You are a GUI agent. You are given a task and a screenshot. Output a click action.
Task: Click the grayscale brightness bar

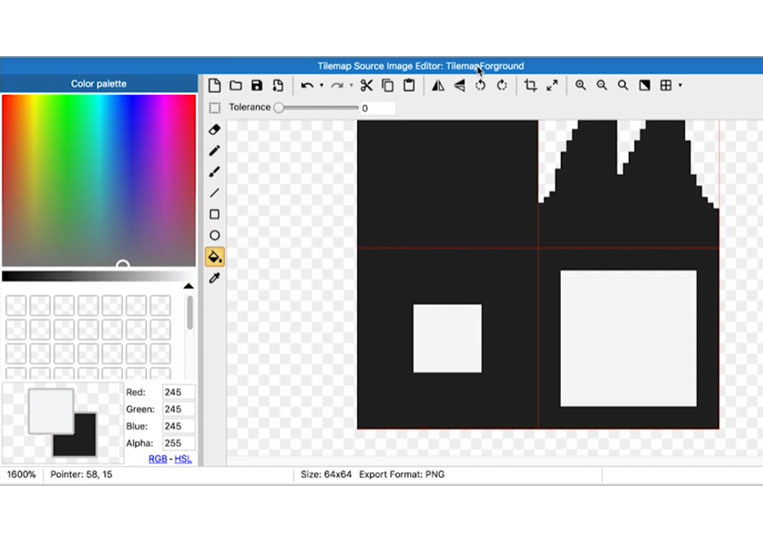(x=99, y=276)
